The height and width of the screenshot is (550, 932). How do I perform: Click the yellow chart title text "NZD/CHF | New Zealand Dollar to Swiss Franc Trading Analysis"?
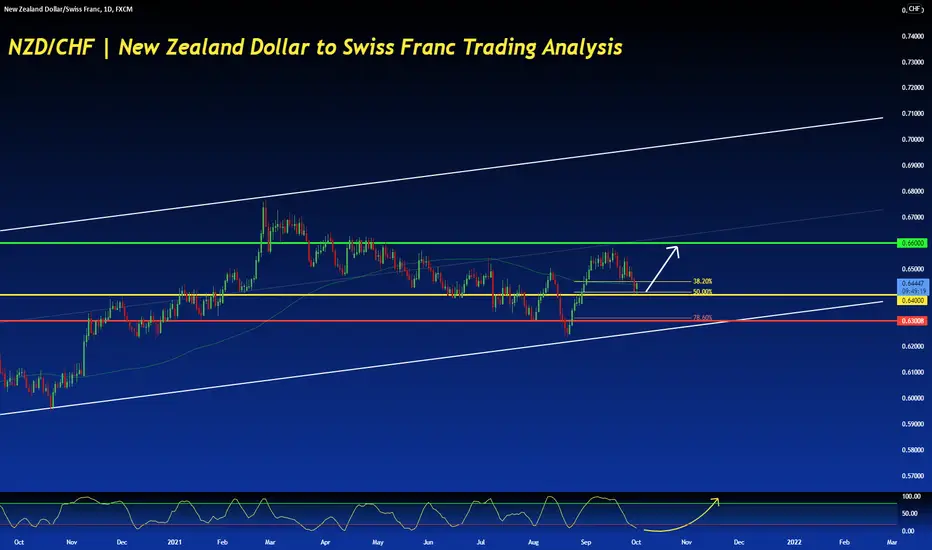point(315,47)
